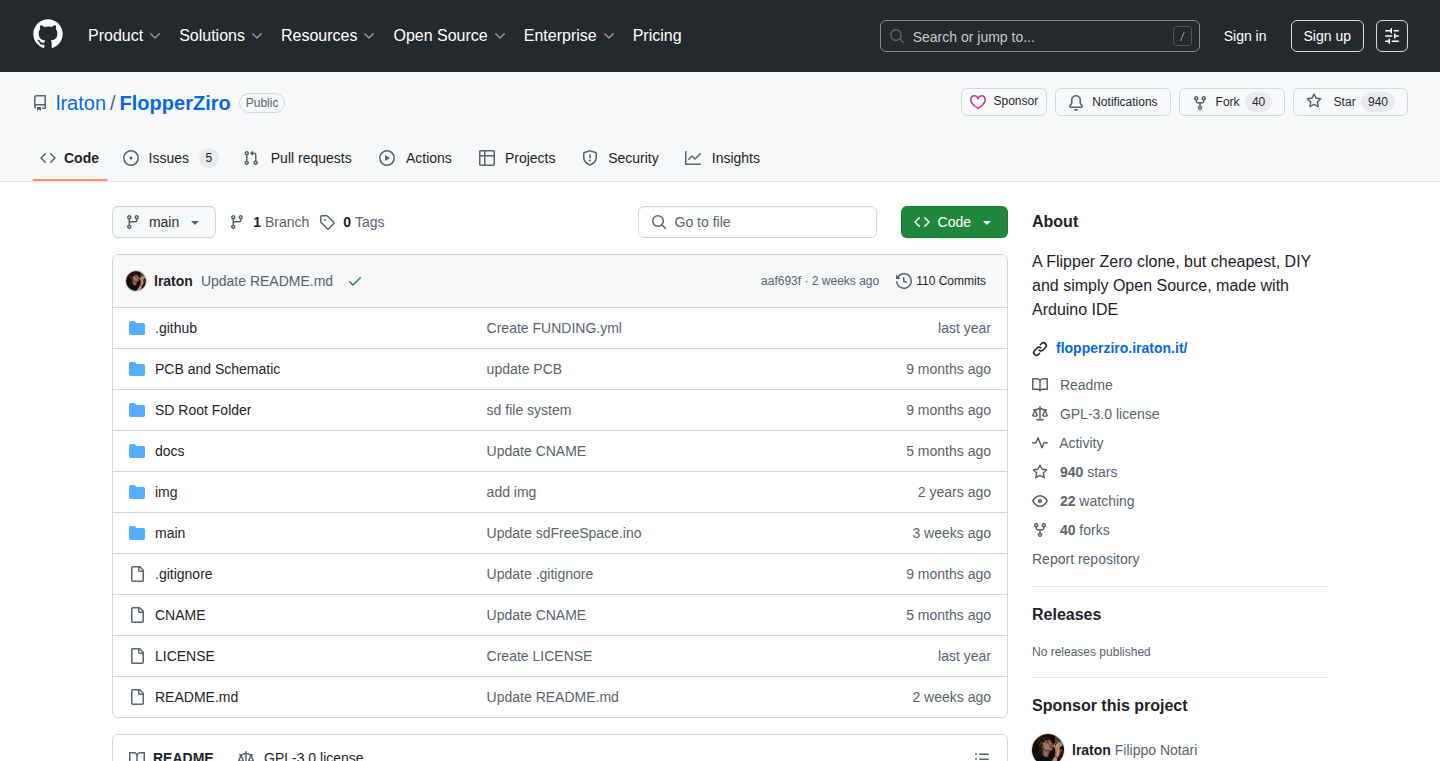Viewport: 1440px width, 761px height.
Task: Open the flopperziro.iraton.it website link
Action: 1121,349
